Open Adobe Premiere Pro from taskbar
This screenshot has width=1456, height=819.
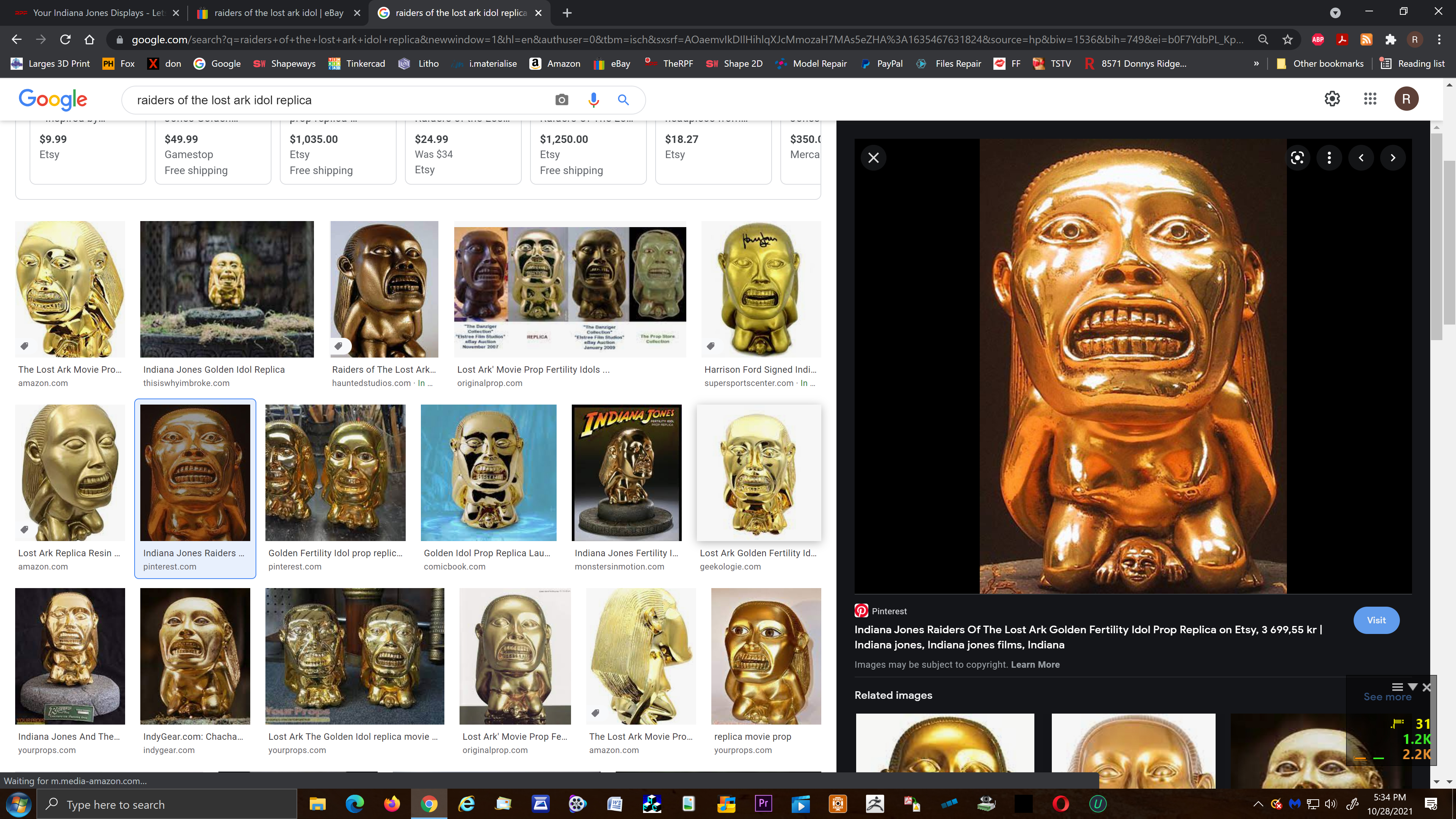point(763,804)
